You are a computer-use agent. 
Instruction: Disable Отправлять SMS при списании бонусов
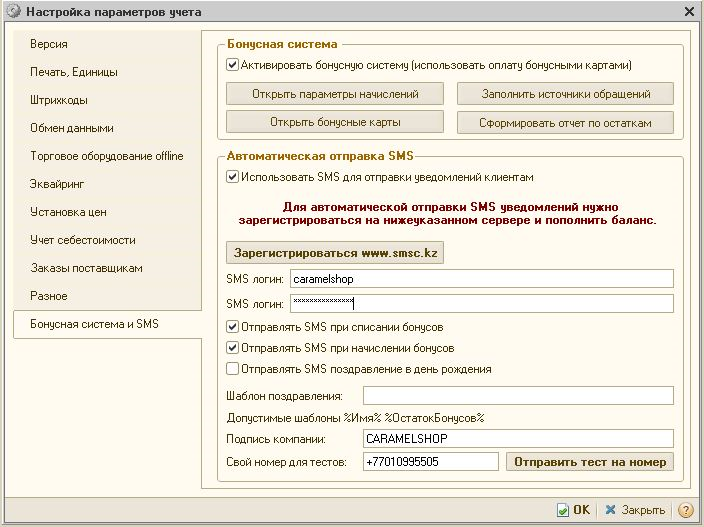(232, 326)
